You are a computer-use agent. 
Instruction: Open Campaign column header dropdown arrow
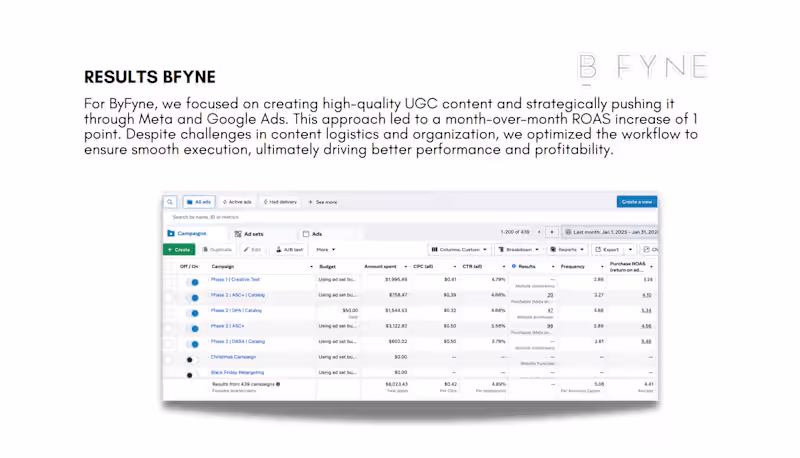coord(311,267)
